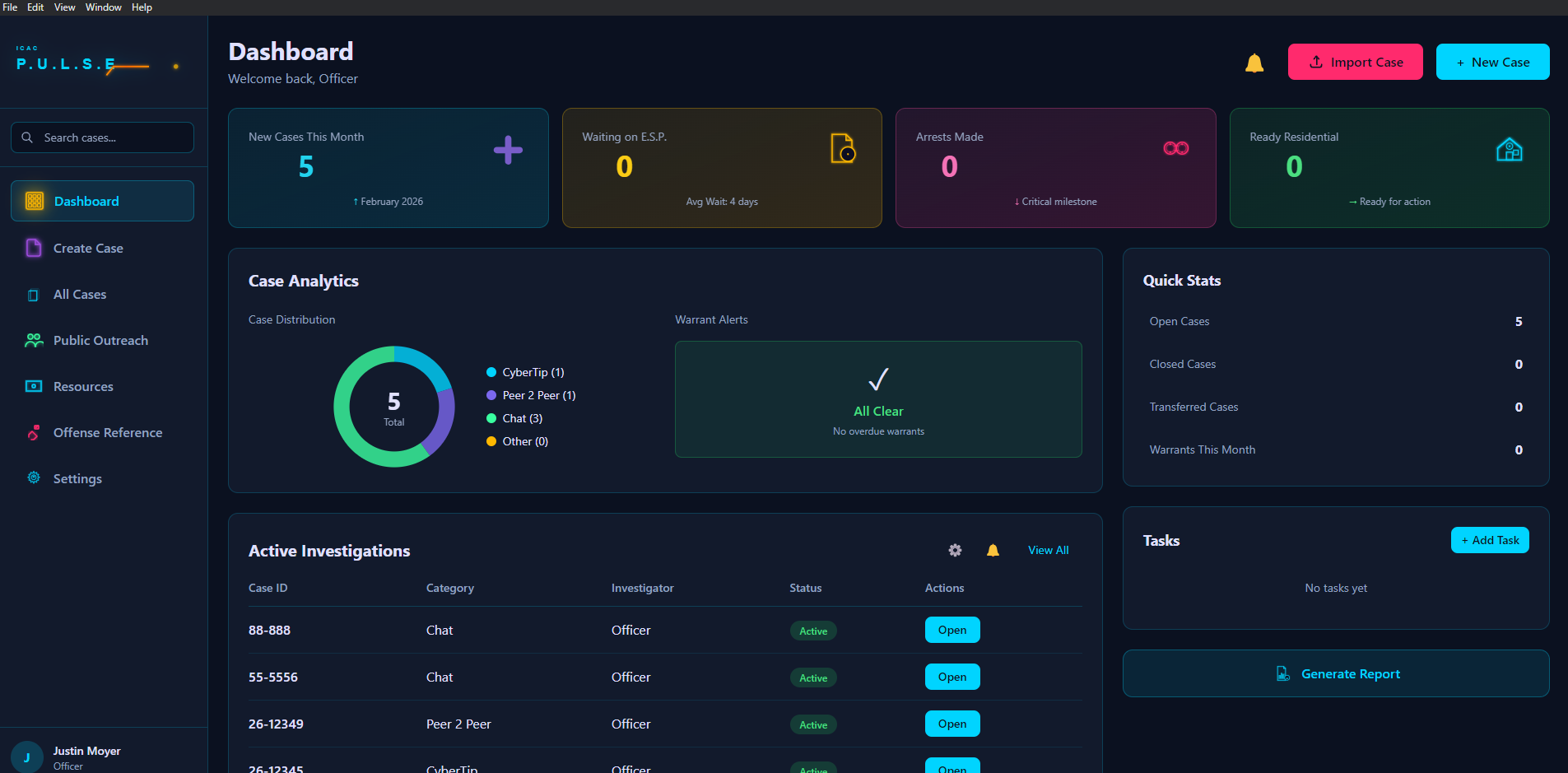Click the Add Task button
The image size is (1568, 773).
pos(1490,540)
